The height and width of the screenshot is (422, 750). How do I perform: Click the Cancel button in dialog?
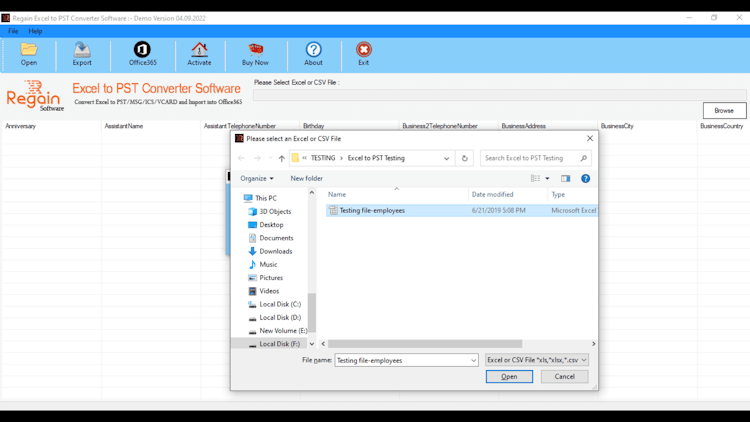[x=564, y=377]
